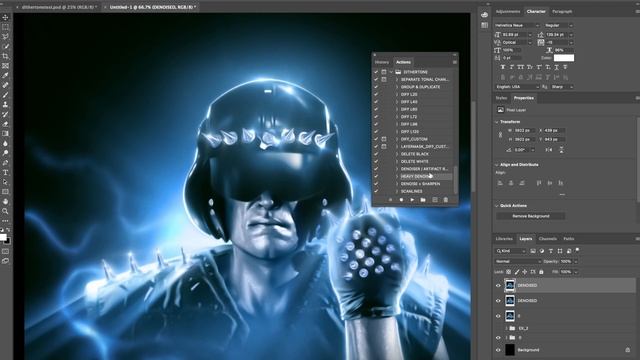Click the Opacity value field in Layers
This screenshot has height=360, width=640.
[567, 261]
